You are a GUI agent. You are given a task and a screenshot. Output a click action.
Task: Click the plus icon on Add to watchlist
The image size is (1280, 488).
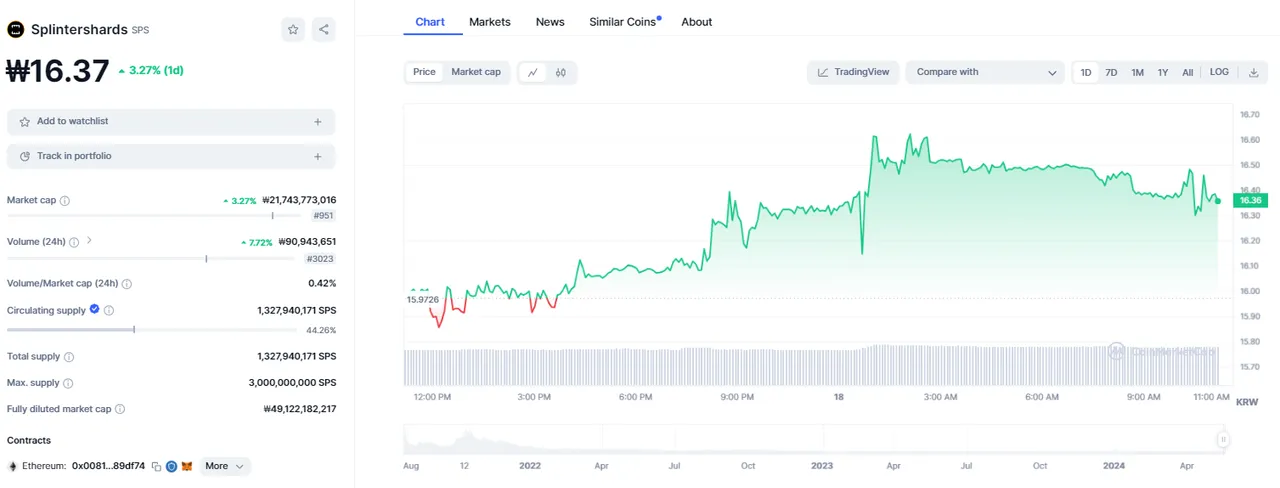click(318, 122)
